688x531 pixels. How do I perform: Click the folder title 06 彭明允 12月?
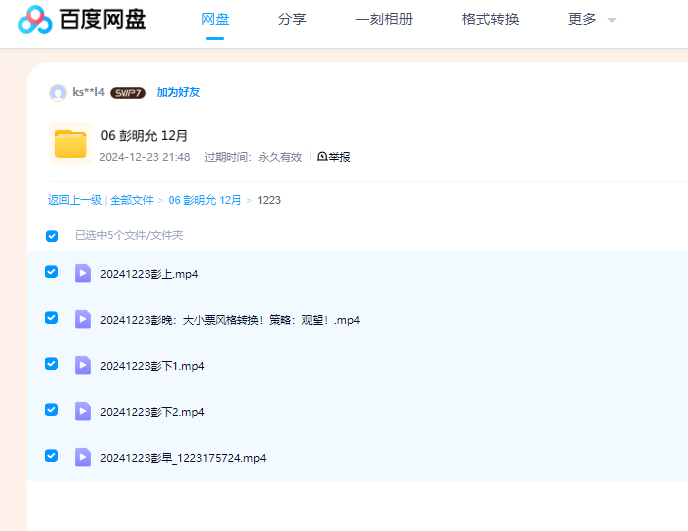[x=144, y=136]
